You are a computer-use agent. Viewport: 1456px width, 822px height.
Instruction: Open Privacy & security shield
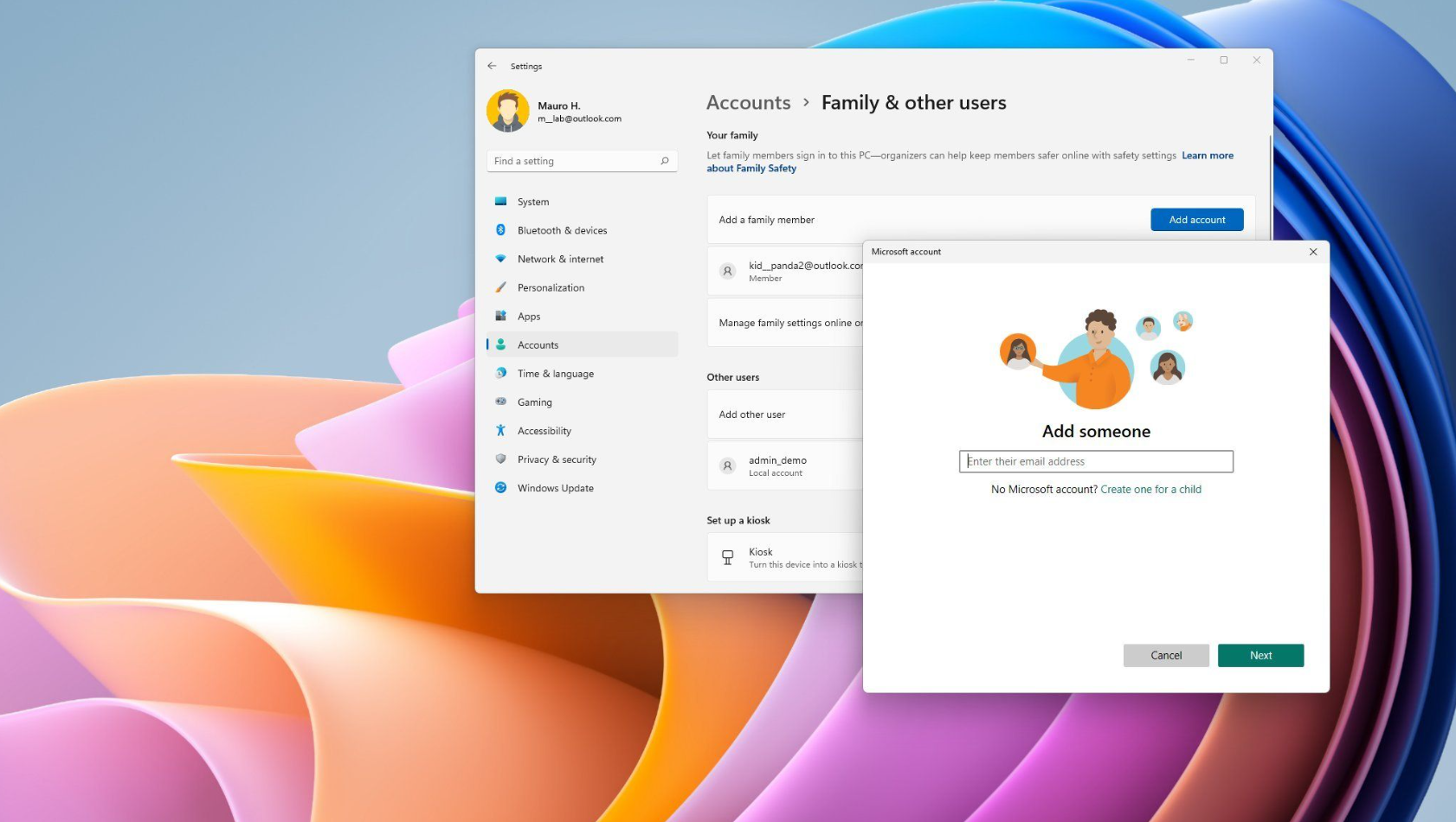(500, 459)
